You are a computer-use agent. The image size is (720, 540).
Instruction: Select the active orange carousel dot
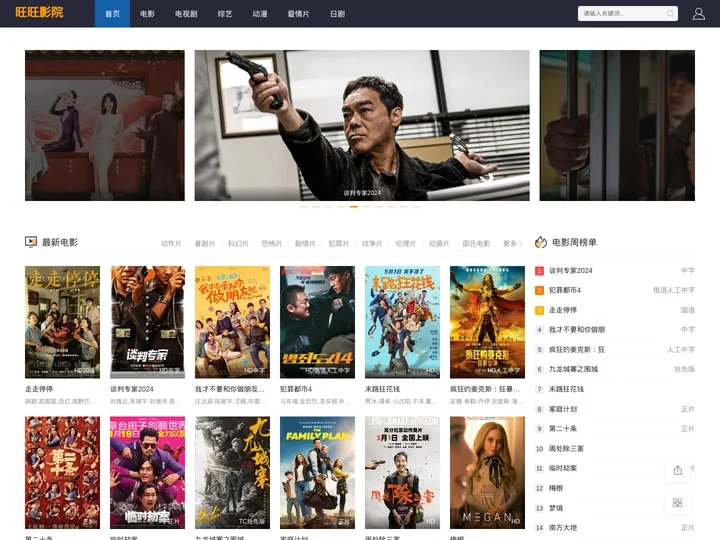pos(354,207)
